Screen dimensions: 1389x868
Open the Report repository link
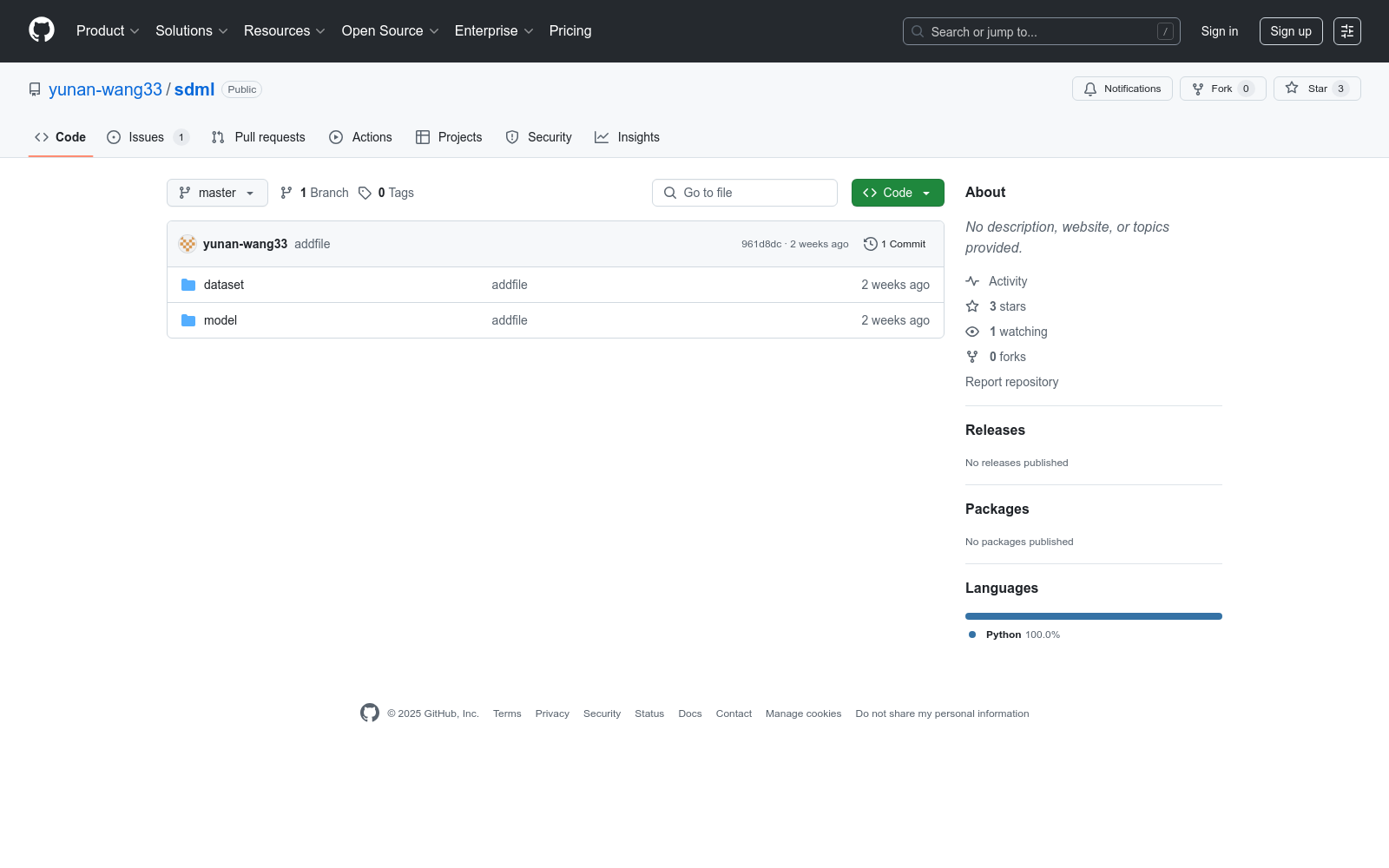point(1011,382)
